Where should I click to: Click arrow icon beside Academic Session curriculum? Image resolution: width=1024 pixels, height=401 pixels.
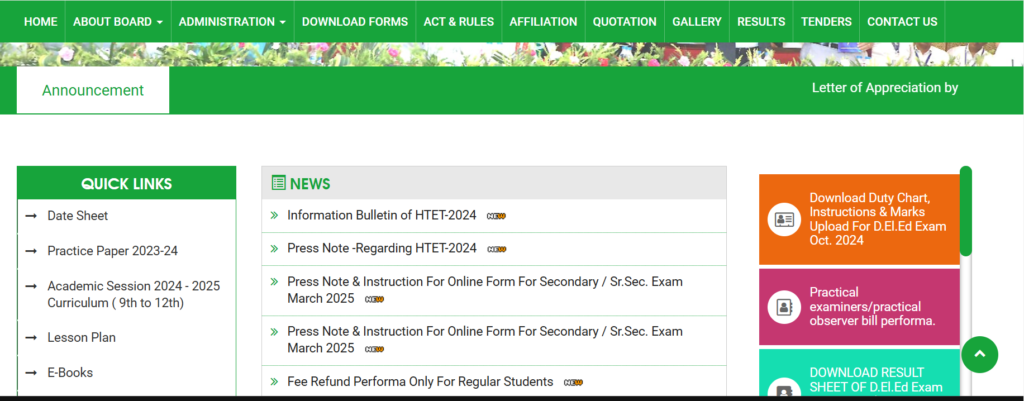click(31, 286)
